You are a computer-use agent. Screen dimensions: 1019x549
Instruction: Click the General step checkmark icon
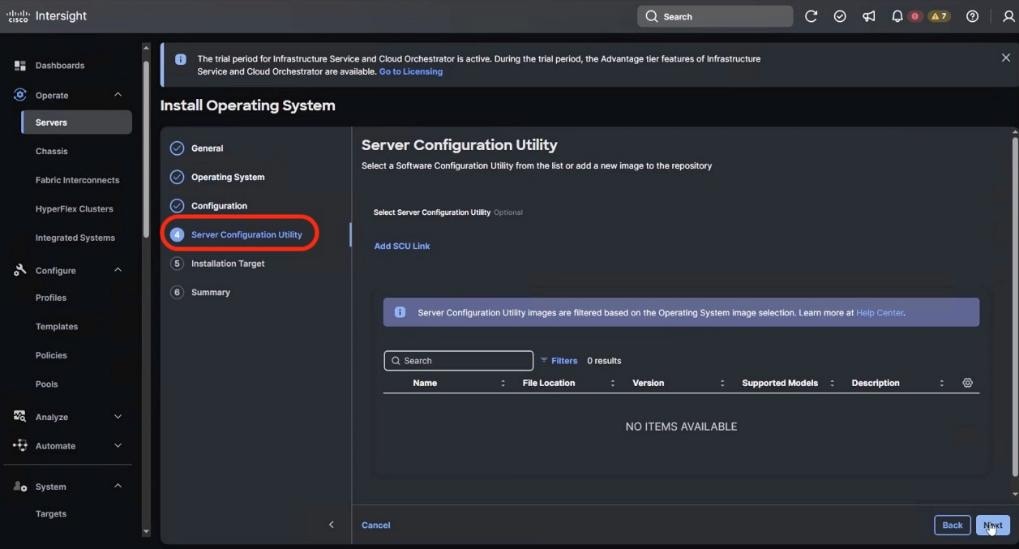click(177, 148)
